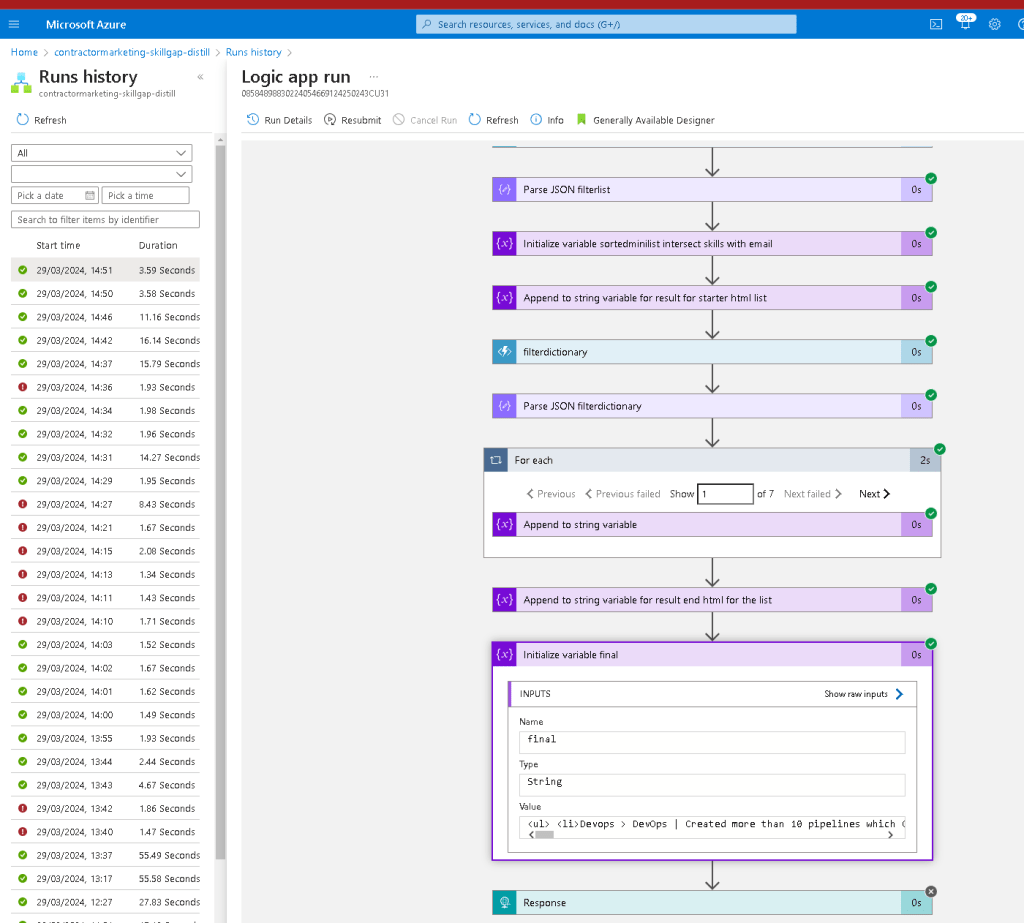Click Resubmit in the run toolbar
Viewport: 1024px width, 923px height.
[x=353, y=120]
